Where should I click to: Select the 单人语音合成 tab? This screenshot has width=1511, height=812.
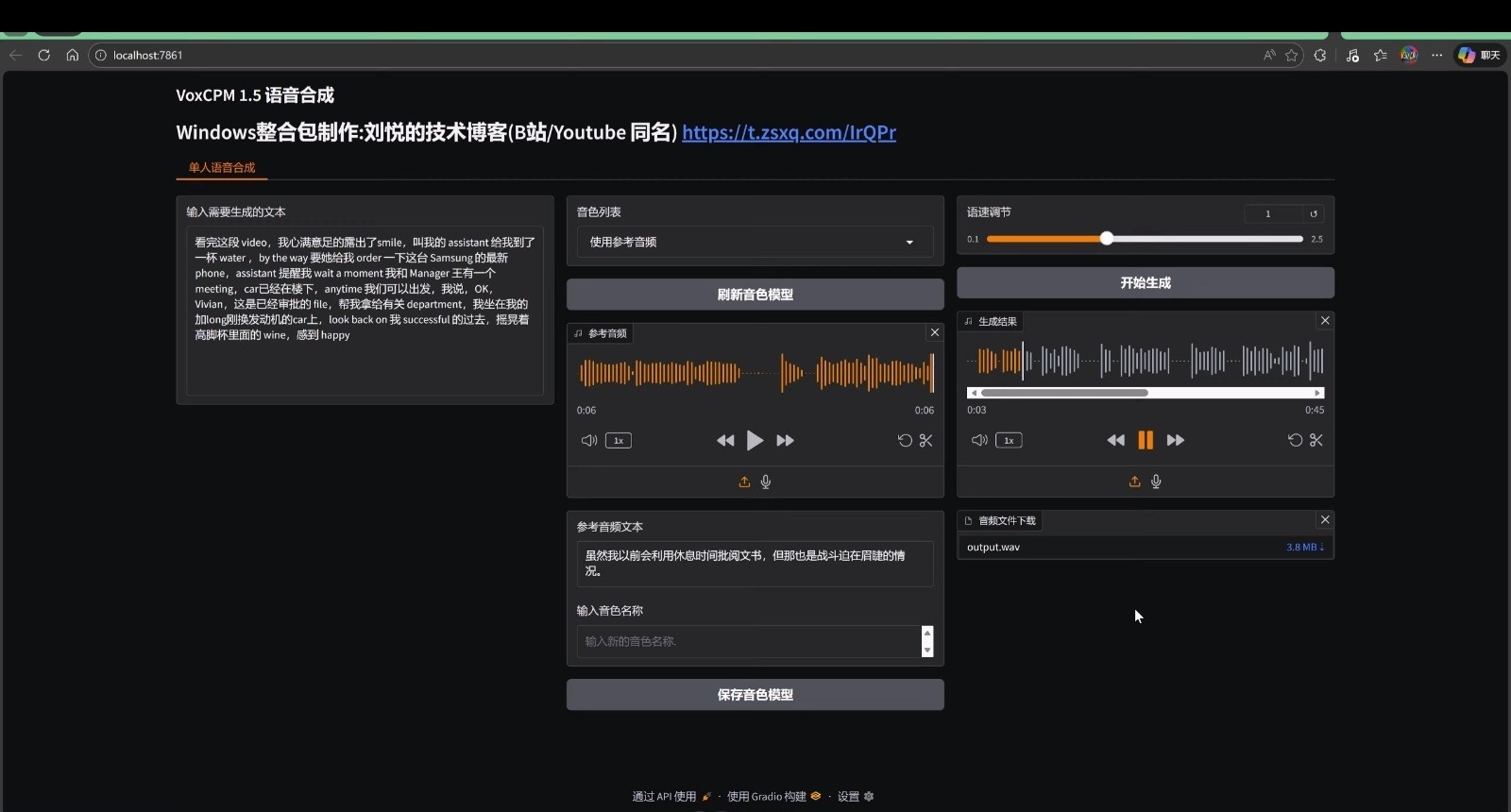pyautogui.click(x=222, y=167)
